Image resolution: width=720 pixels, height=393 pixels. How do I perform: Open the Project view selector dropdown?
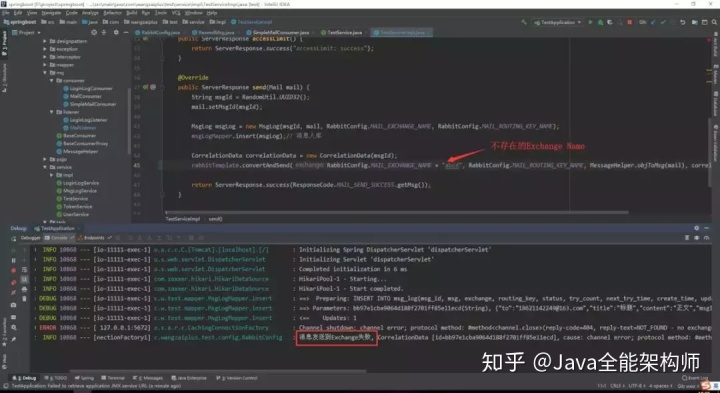click(27, 33)
